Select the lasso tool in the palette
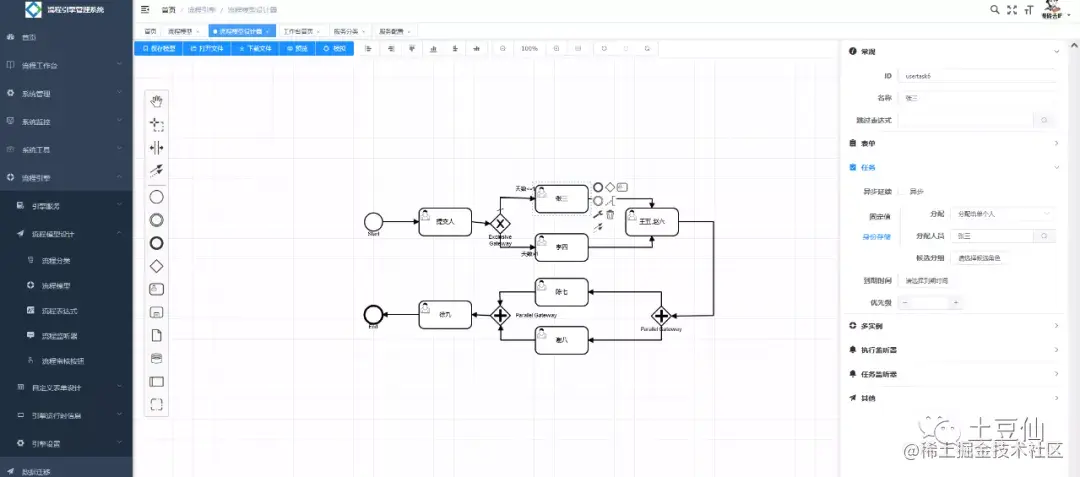1080x477 pixels. click(x=156, y=125)
